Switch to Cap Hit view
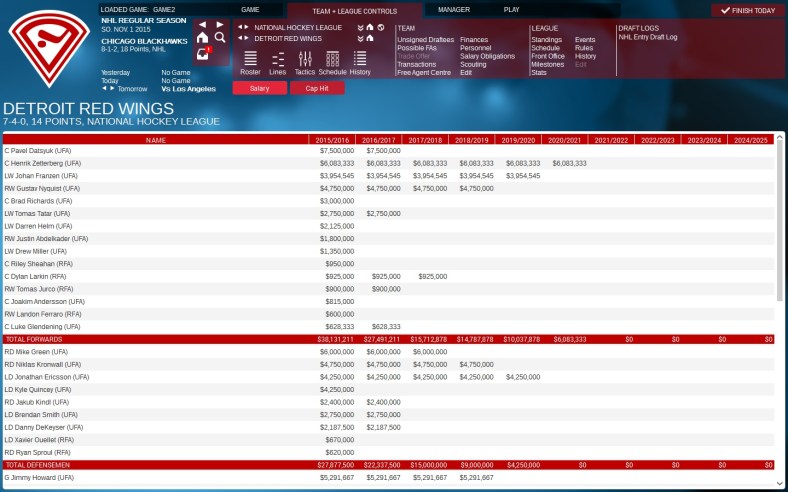Viewport: 788px width, 492px height. pyautogui.click(x=316, y=88)
